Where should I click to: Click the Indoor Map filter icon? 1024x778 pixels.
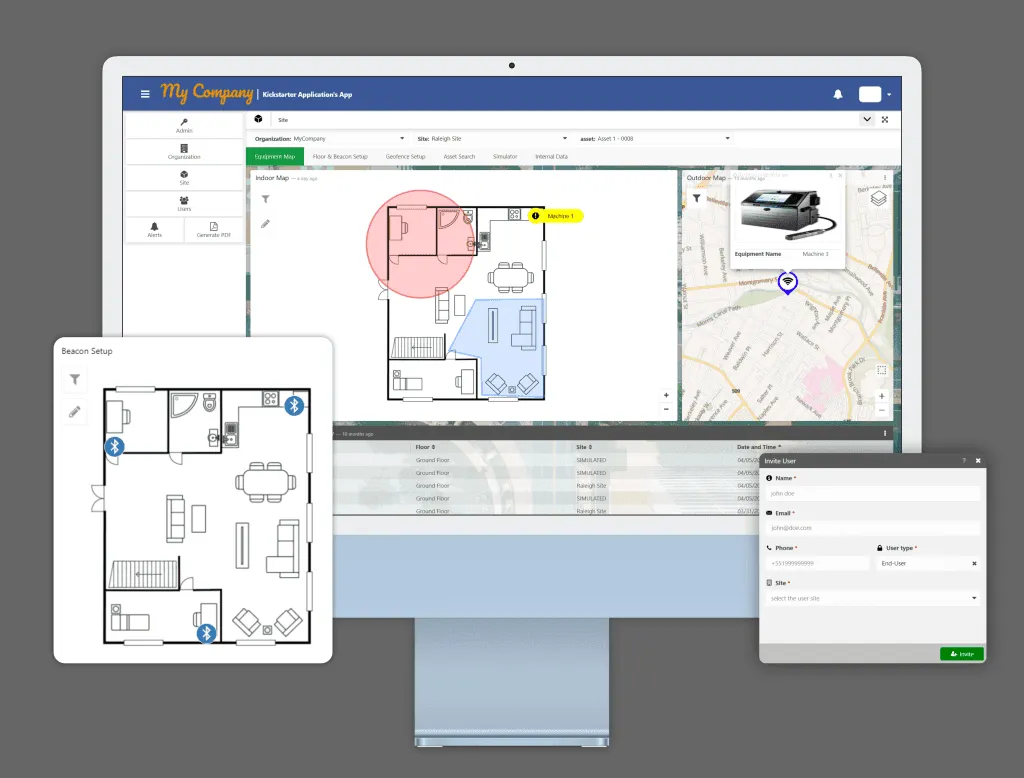point(266,200)
